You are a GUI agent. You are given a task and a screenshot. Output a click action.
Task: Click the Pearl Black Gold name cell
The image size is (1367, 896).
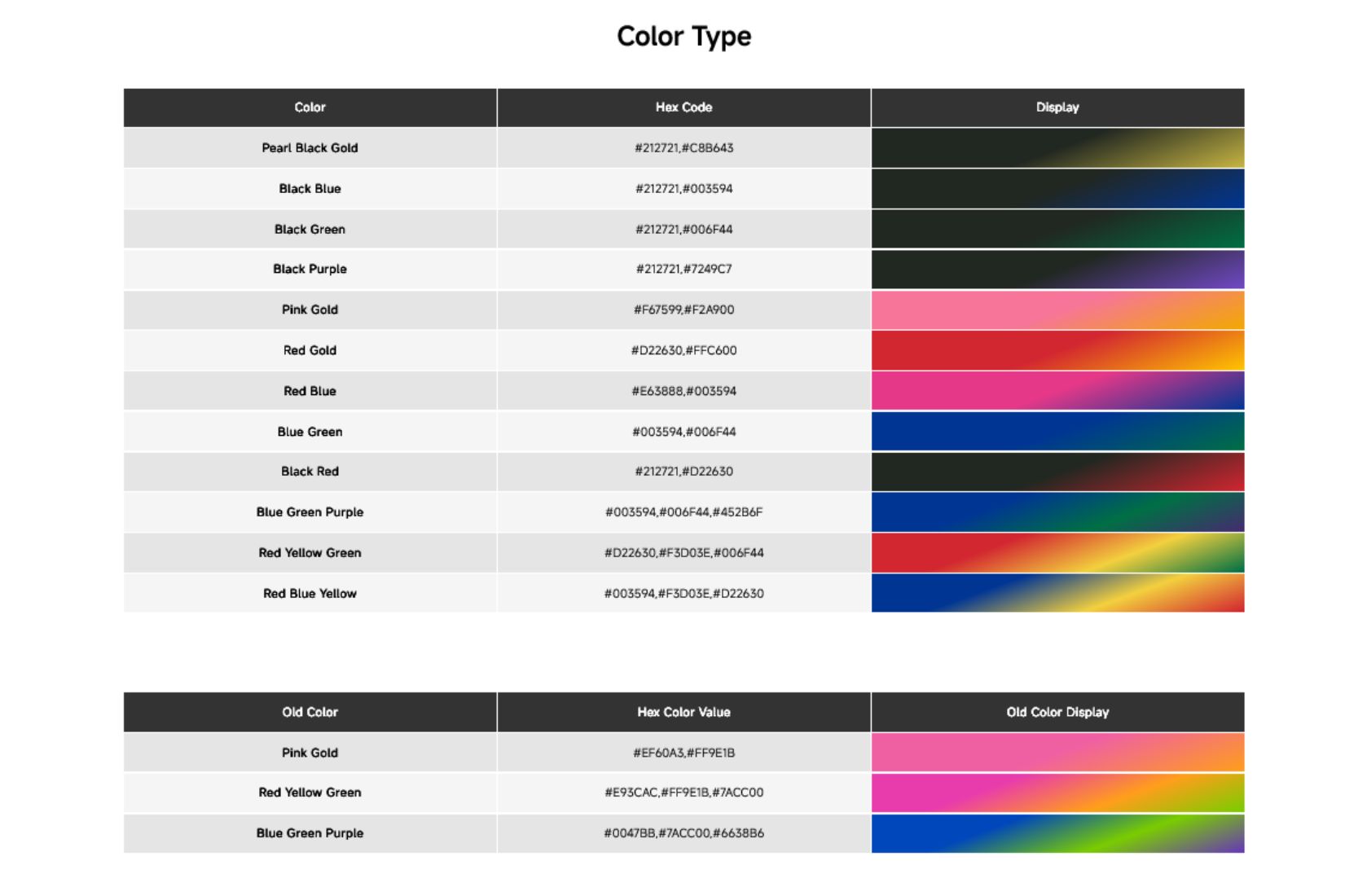[x=310, y=148]
